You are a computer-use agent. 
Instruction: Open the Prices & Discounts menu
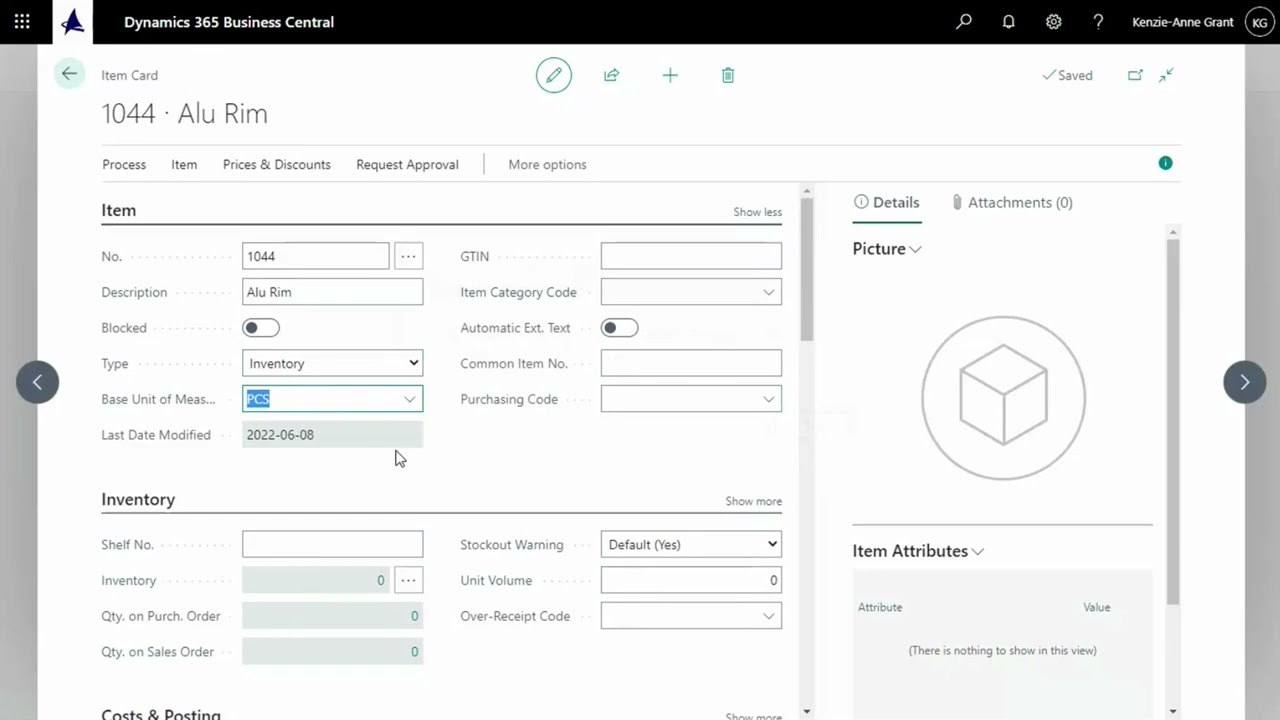[277, 164]
